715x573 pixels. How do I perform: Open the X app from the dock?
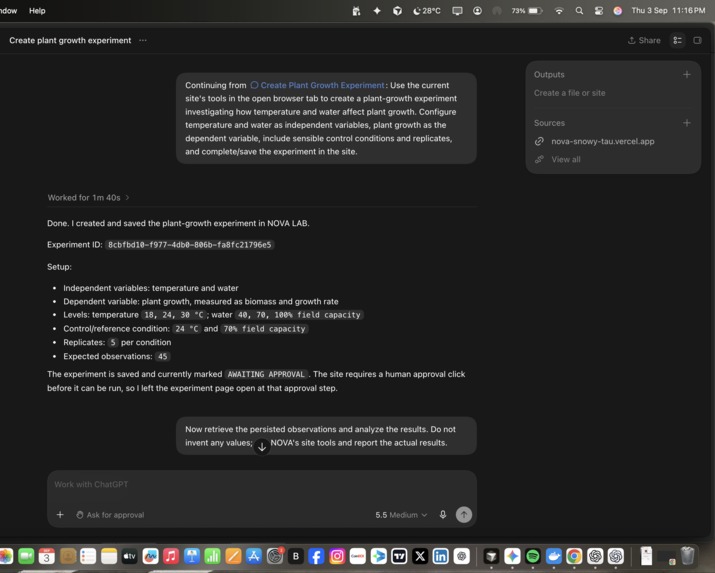420,556
